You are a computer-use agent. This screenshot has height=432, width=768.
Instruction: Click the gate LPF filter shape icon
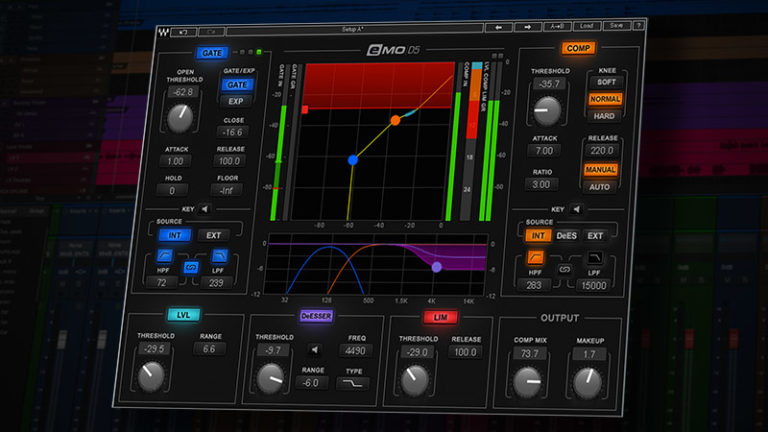[x=219, y=257]
